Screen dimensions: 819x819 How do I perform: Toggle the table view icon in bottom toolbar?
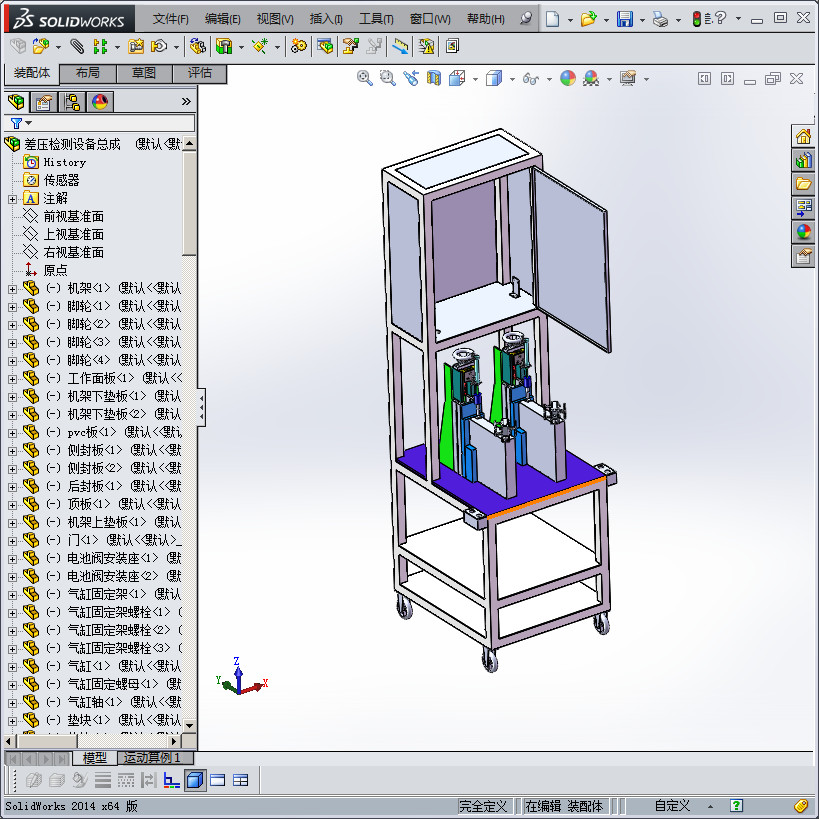(x=241, y=780)
